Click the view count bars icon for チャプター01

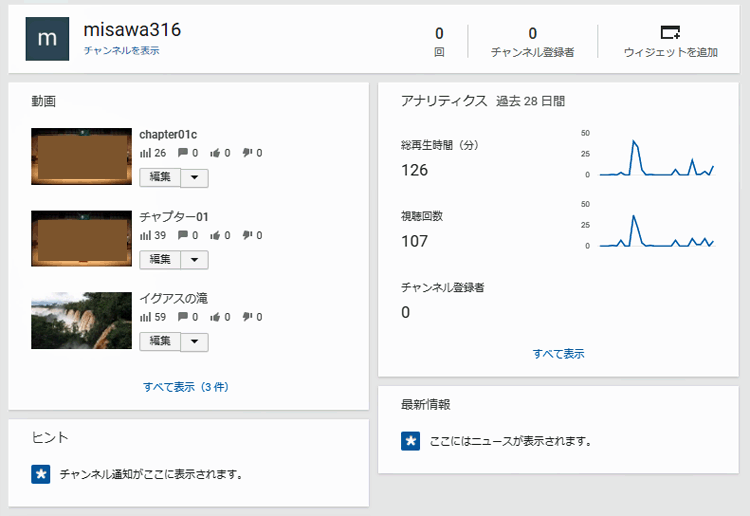tap(145, 235)
